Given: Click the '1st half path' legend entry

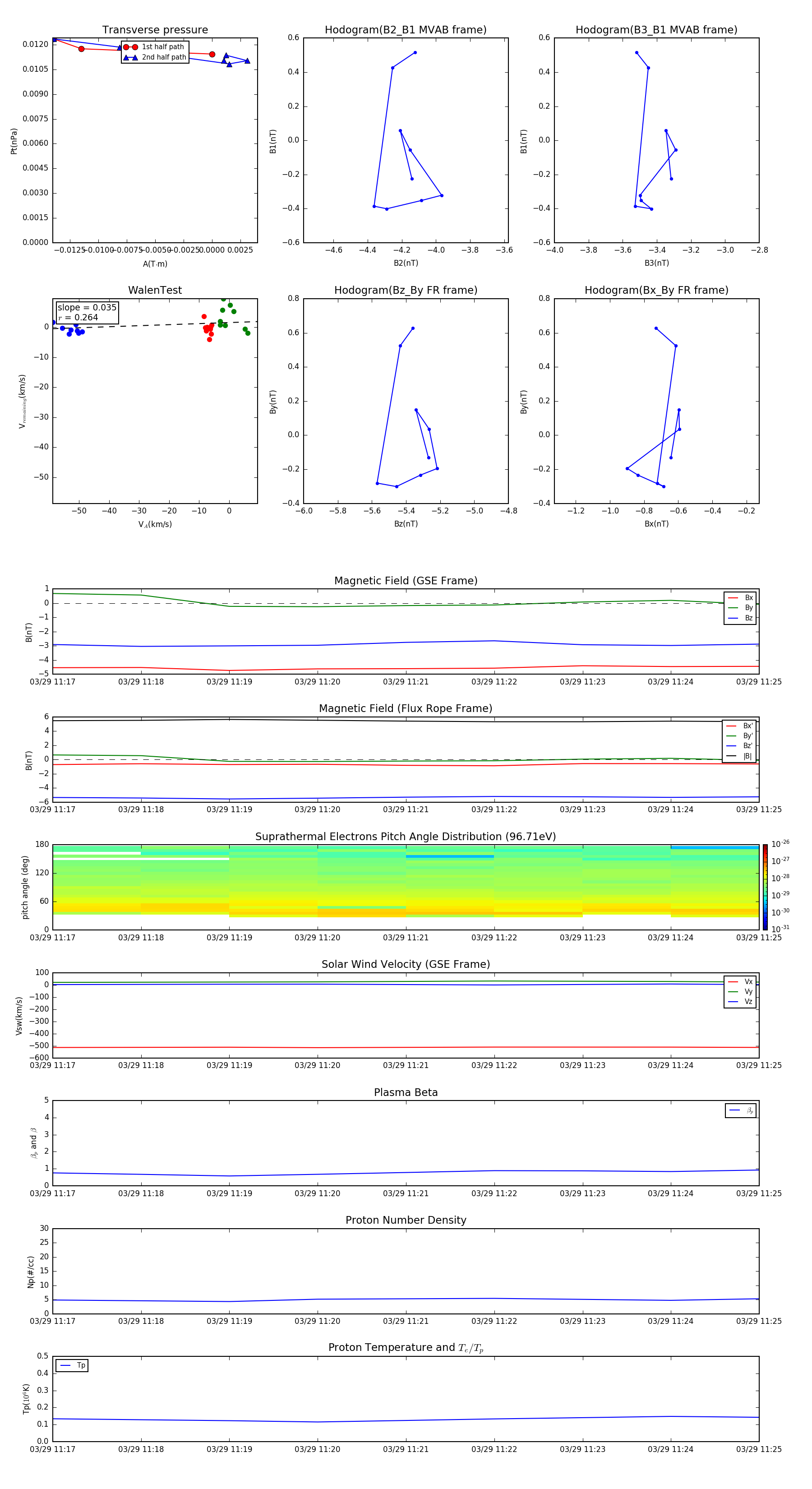Looking at the screenshot, I should click(x=154, y=47).
